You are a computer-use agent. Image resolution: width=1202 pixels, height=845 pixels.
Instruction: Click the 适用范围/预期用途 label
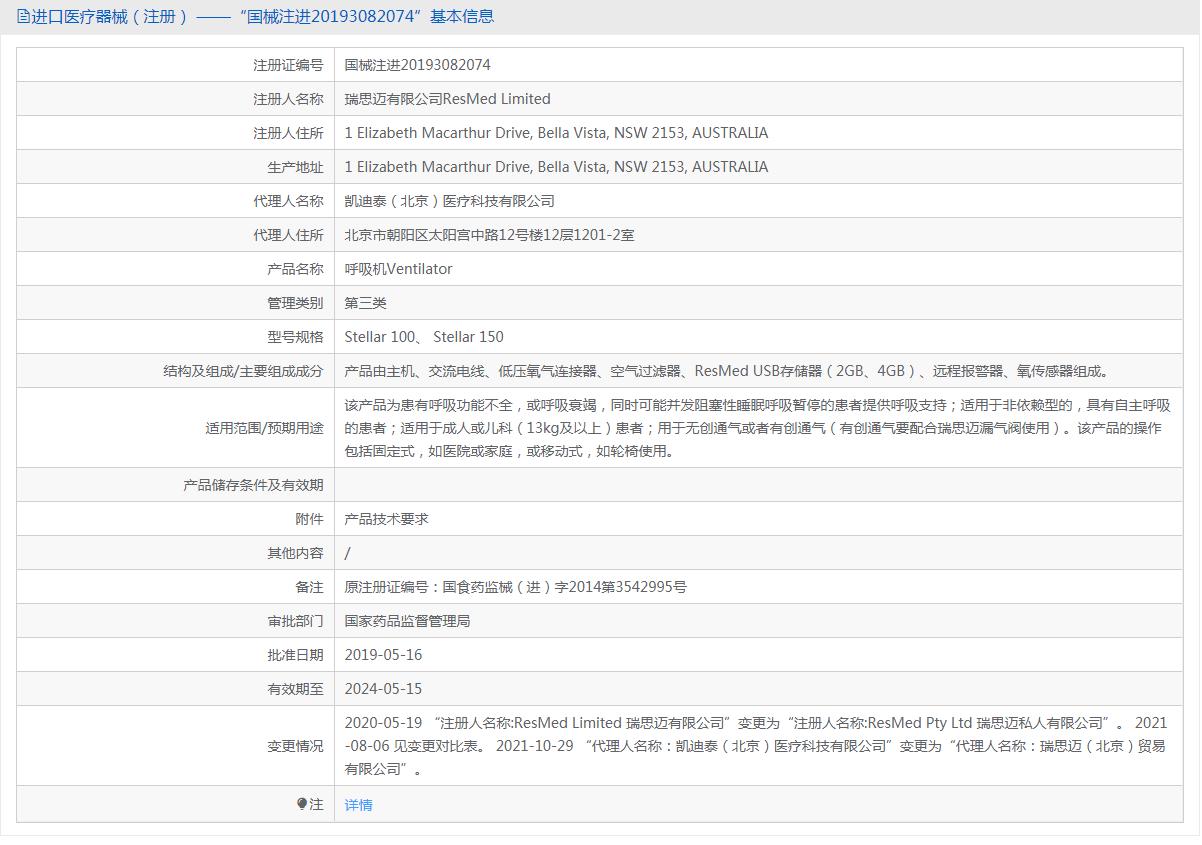click(x=265, y=428)
